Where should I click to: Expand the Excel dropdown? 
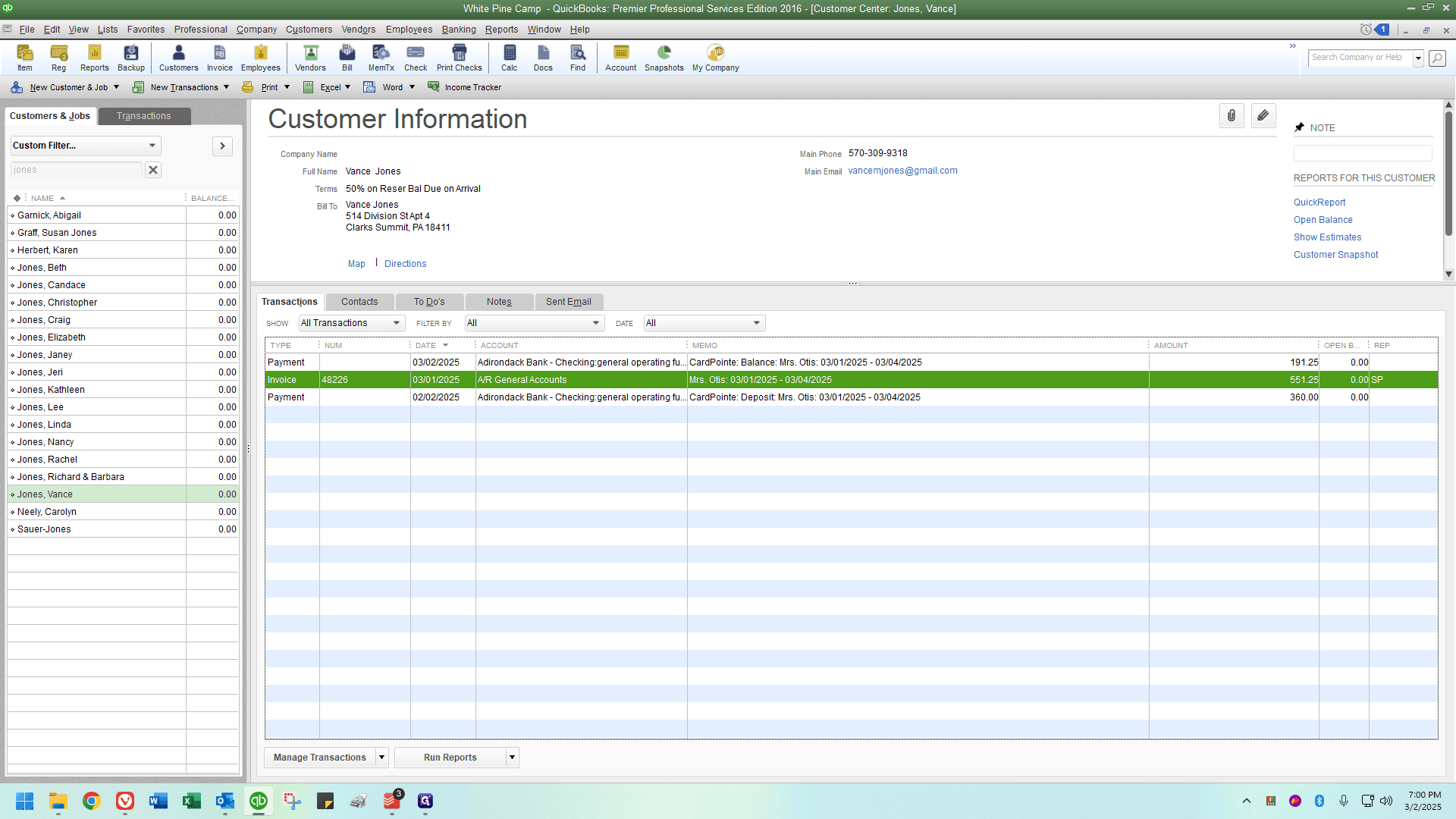pos(348,87)
